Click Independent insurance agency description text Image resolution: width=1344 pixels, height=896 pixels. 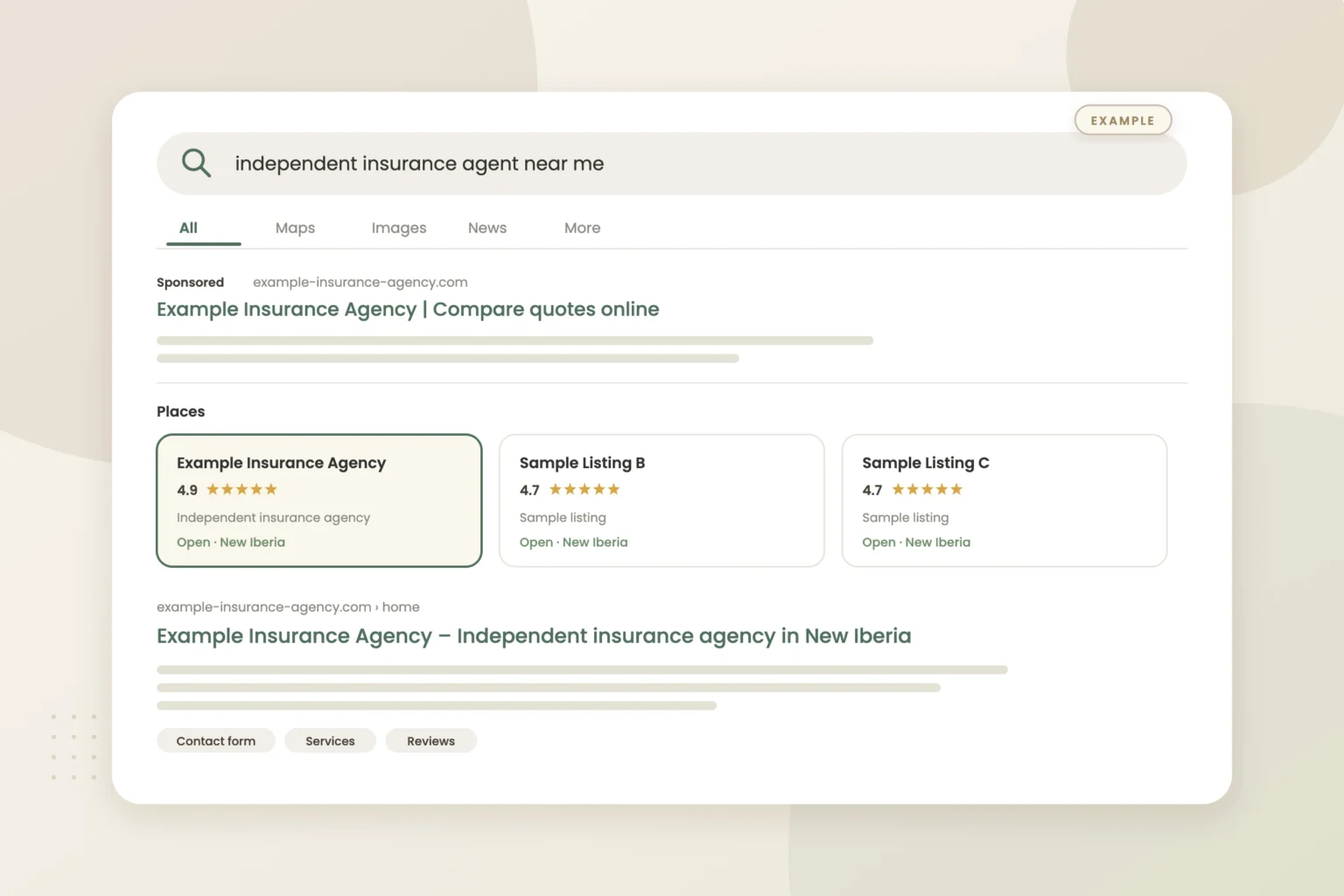pyautogui.click(x=273, y=517)
